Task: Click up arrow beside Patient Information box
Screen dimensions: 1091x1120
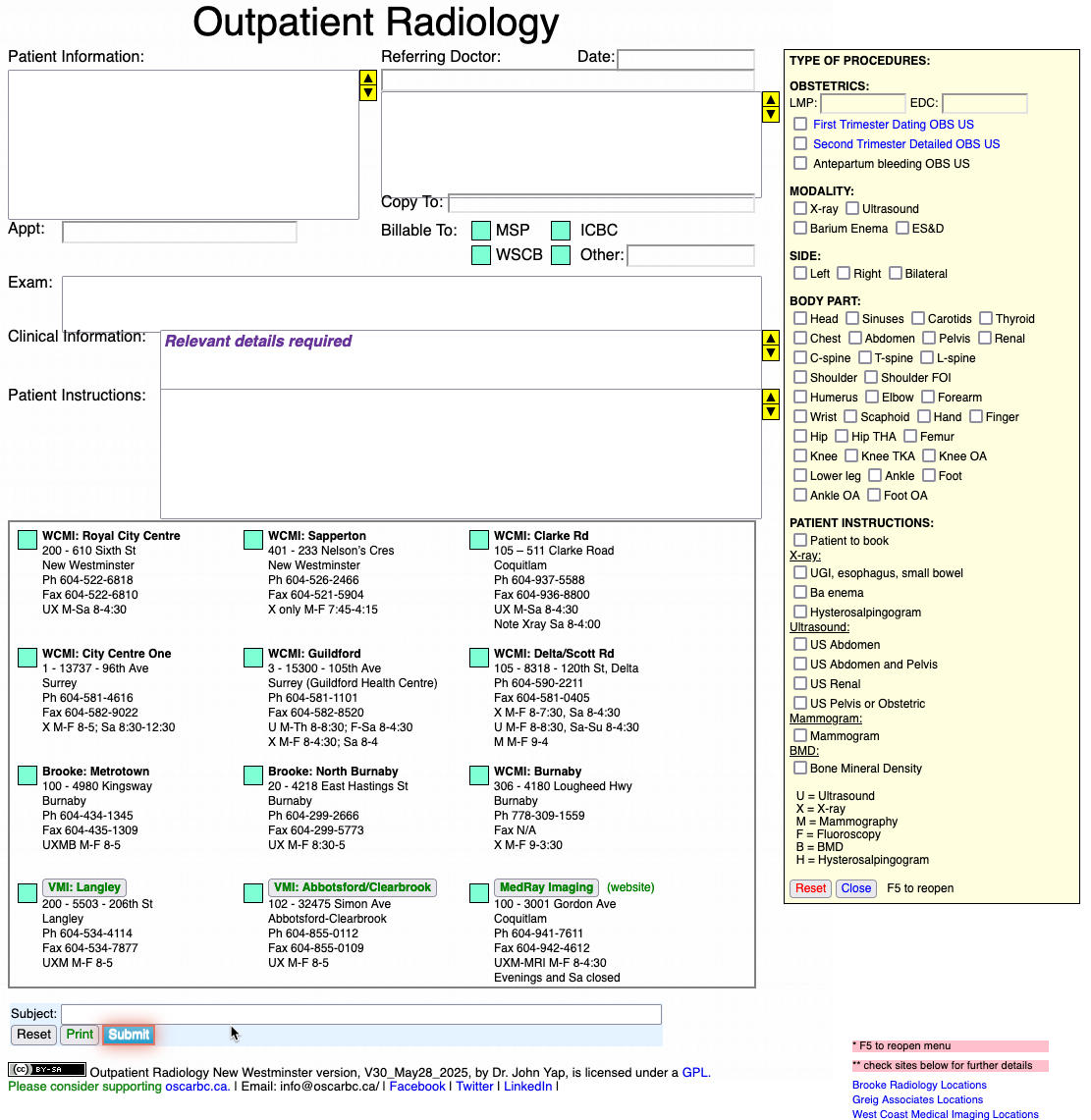Action: [x=368, y=78]
